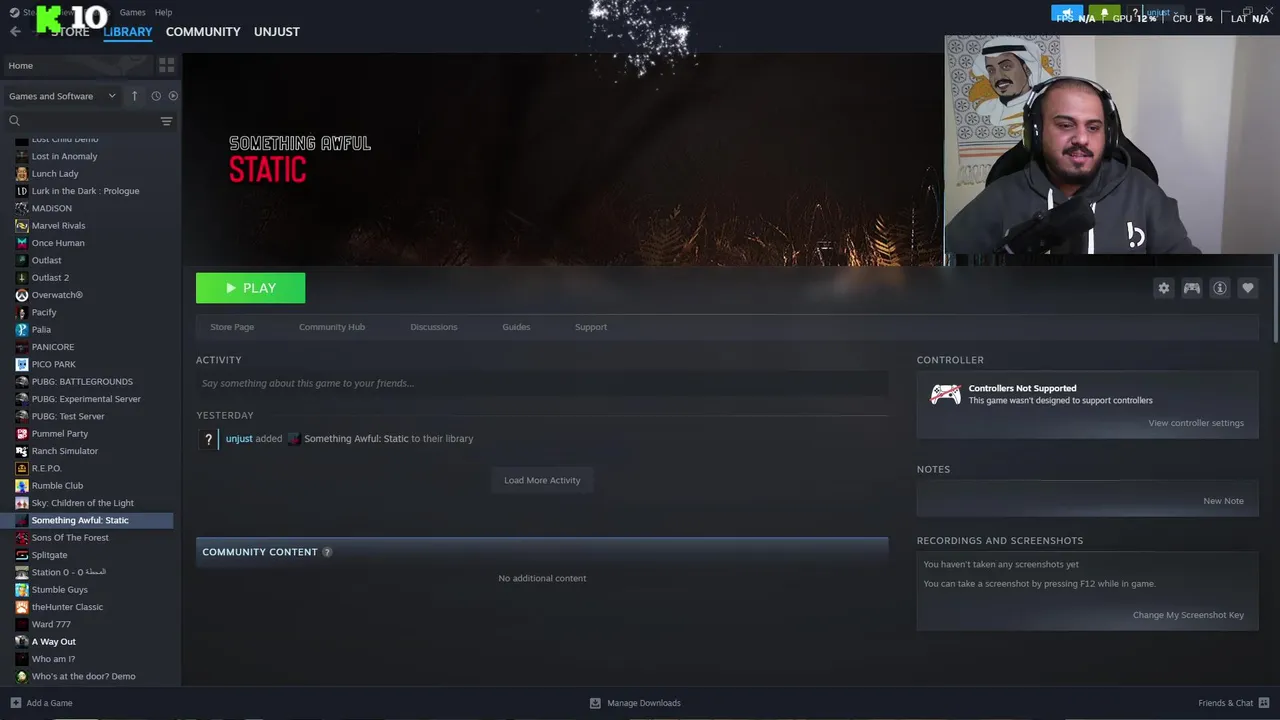Expand the Games and Software dropdown
Image resolution: width=1280 pixels, height=720 pixels.
63,96
